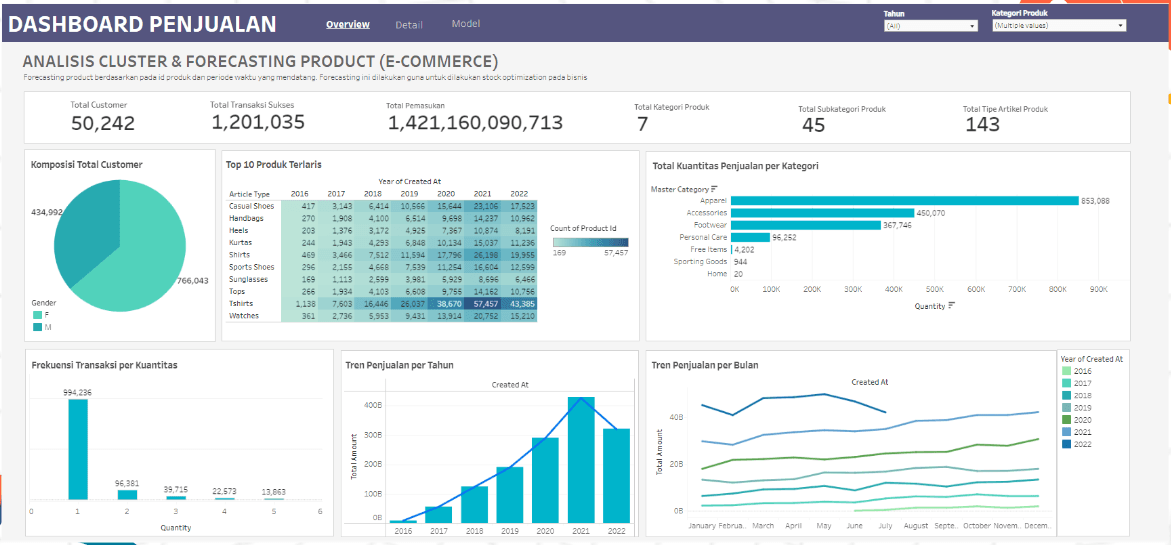Click the Total Transaksi Sukses value 1,201,035
Screen dimensions: 1171x545
point(258,122)
